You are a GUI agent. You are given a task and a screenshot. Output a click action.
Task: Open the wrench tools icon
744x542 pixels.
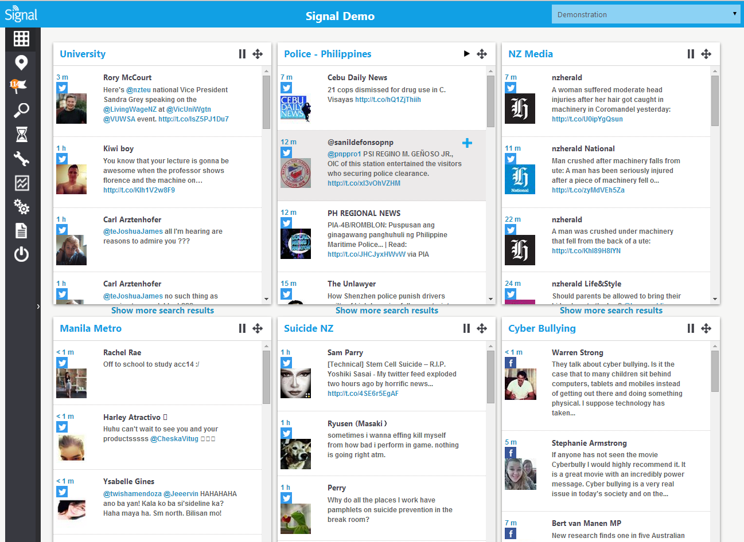coord(21,159)
